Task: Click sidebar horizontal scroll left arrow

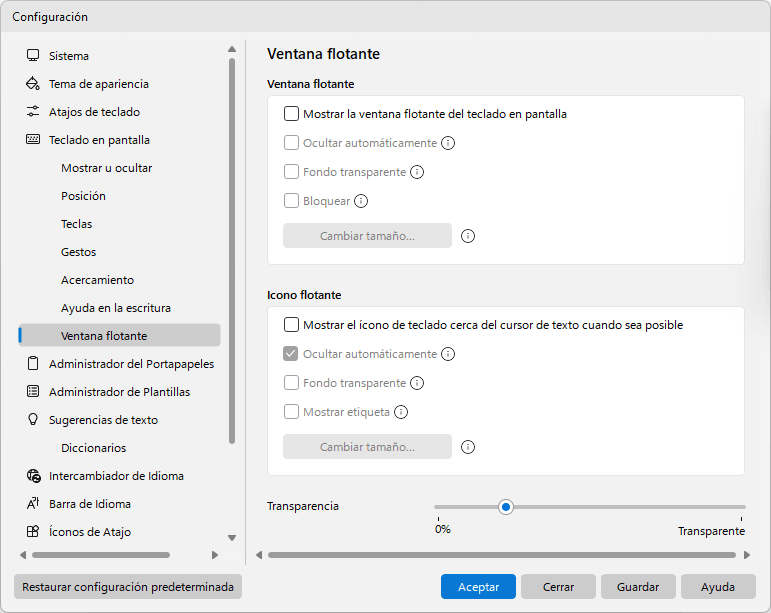Action: tap(23, 555)
